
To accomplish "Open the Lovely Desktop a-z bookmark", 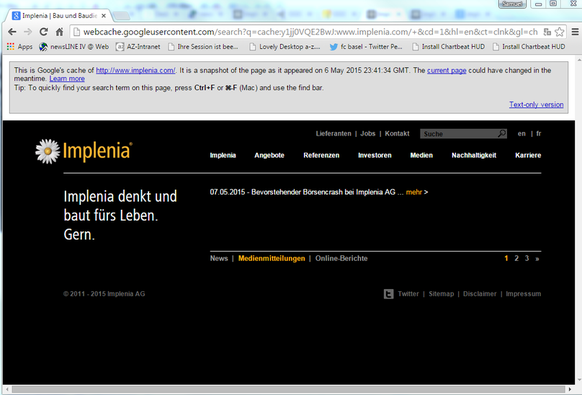I will coord(285,47).
